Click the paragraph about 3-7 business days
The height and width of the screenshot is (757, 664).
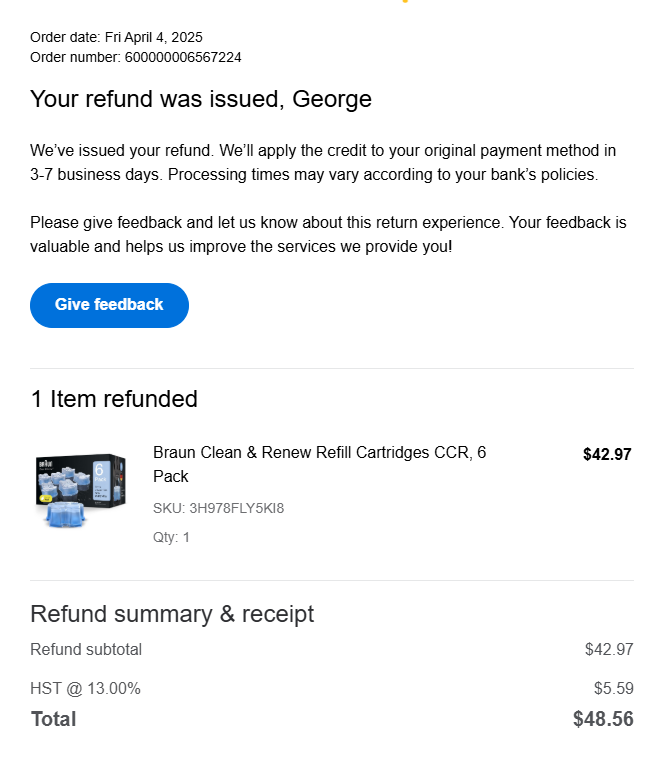pyautogui.click(x=323, y=162)
